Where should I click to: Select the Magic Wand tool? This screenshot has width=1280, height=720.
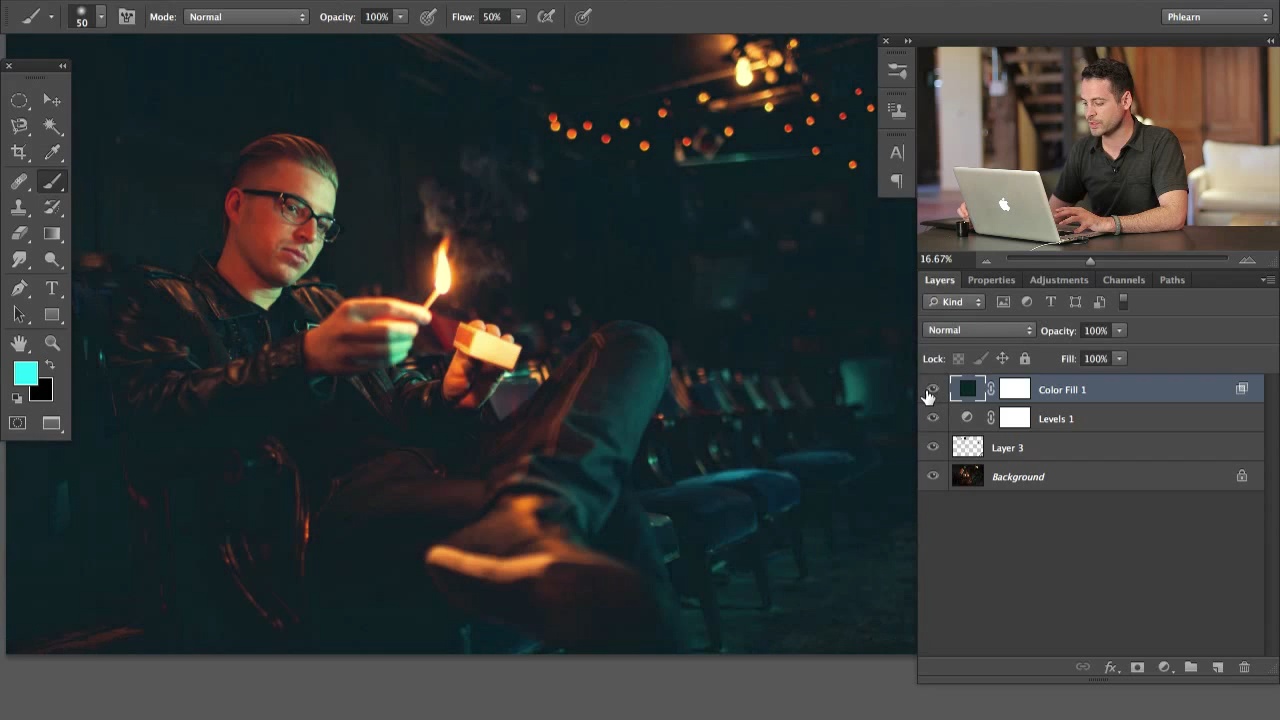click(x=52, y=126)
